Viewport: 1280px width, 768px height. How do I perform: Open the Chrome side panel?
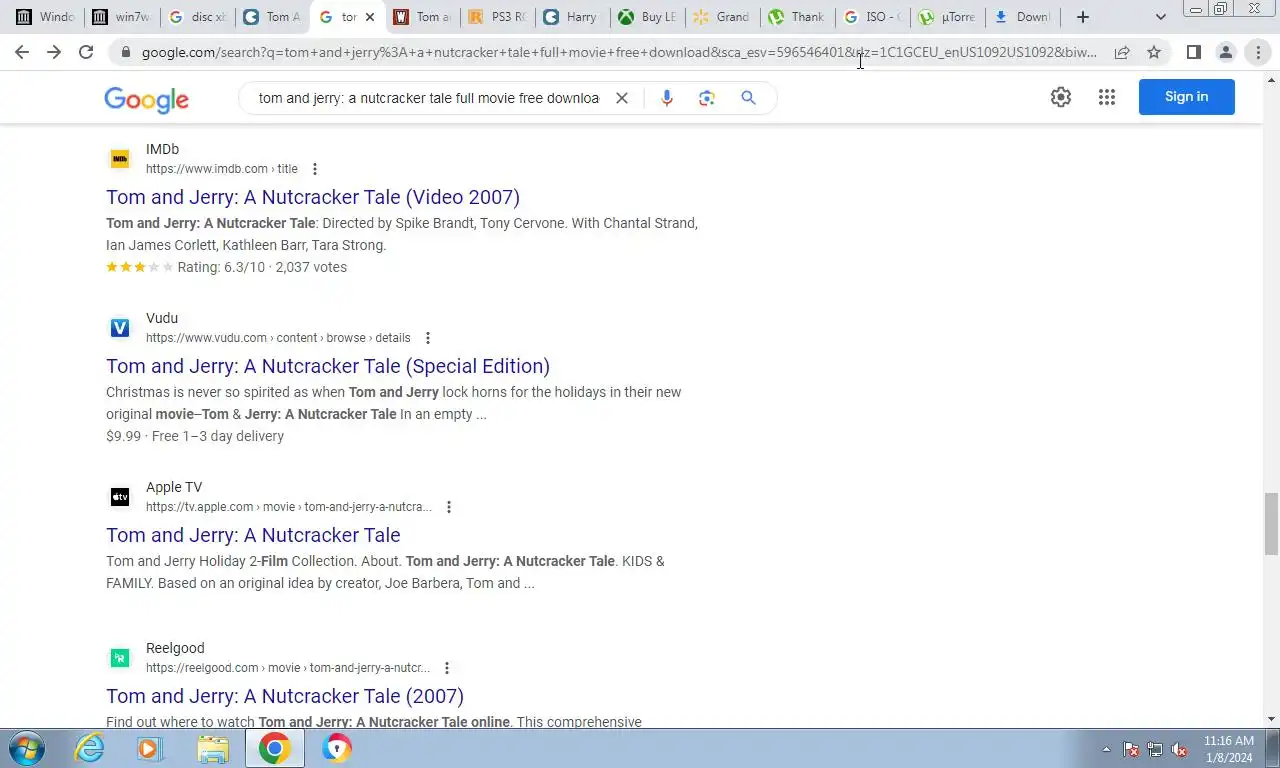coord(1193,52)
